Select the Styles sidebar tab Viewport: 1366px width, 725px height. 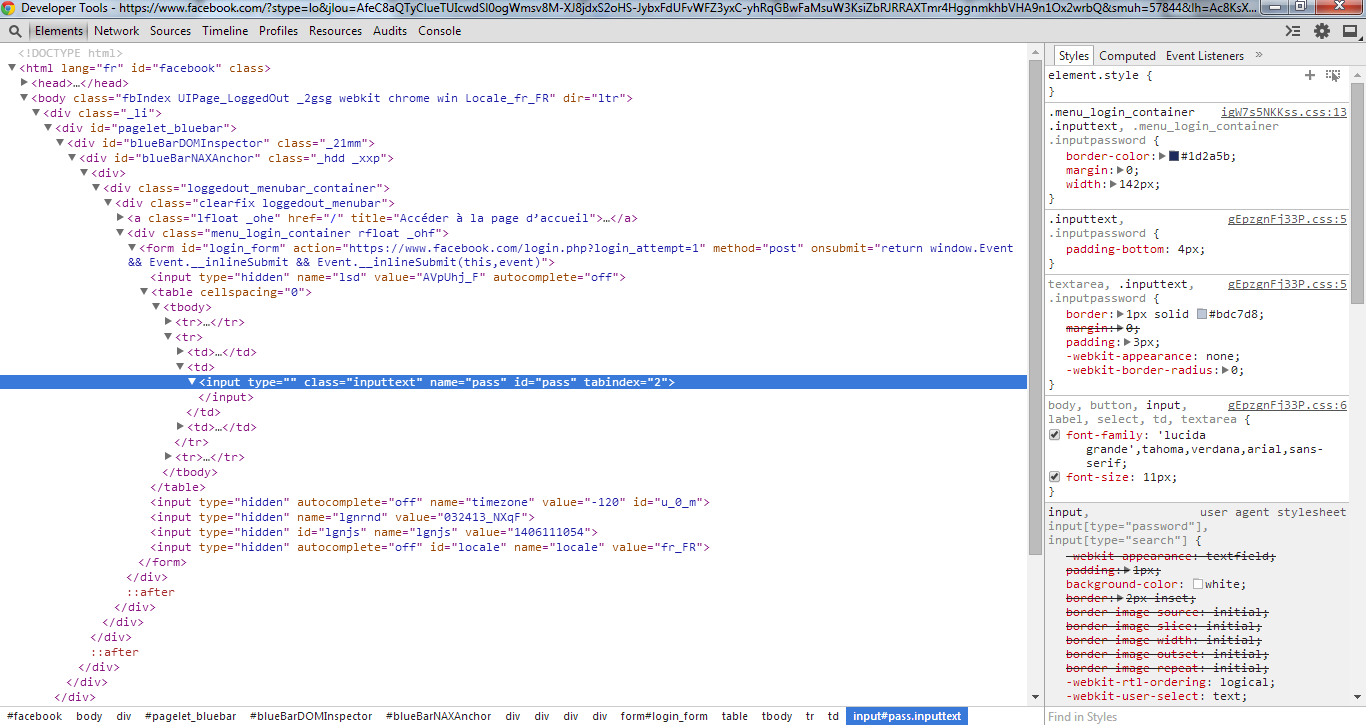(x=1074, y=56)
